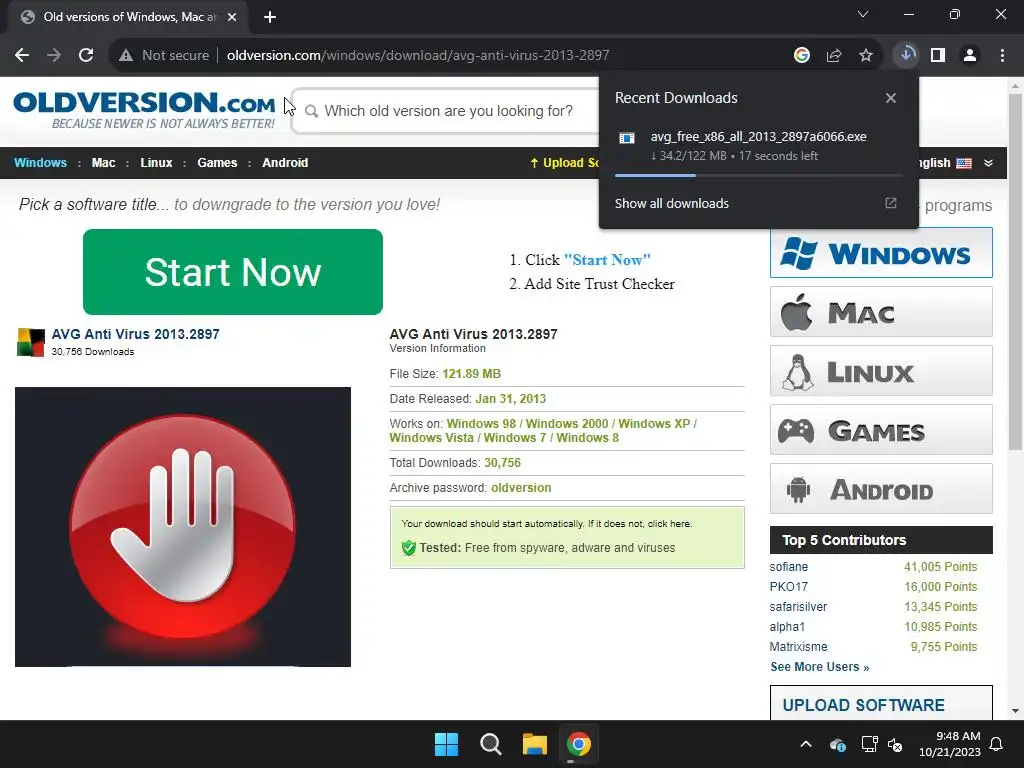
Task: Open the Mac category sidebar button
Action: (x=881, y=312)
